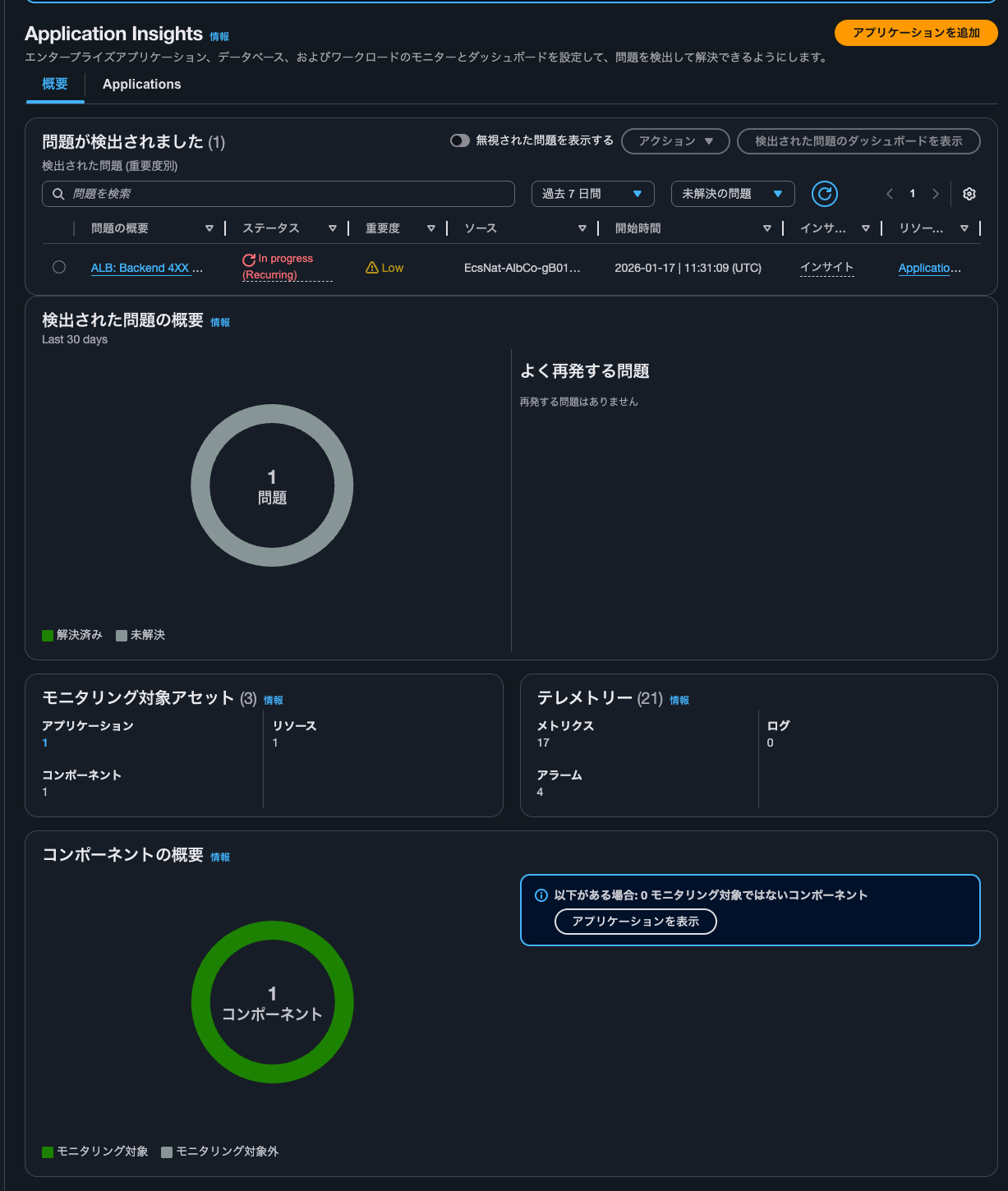Enable the 無視された問題を表示する toggle
The image size is (1008, 1191).
point(461,140)
